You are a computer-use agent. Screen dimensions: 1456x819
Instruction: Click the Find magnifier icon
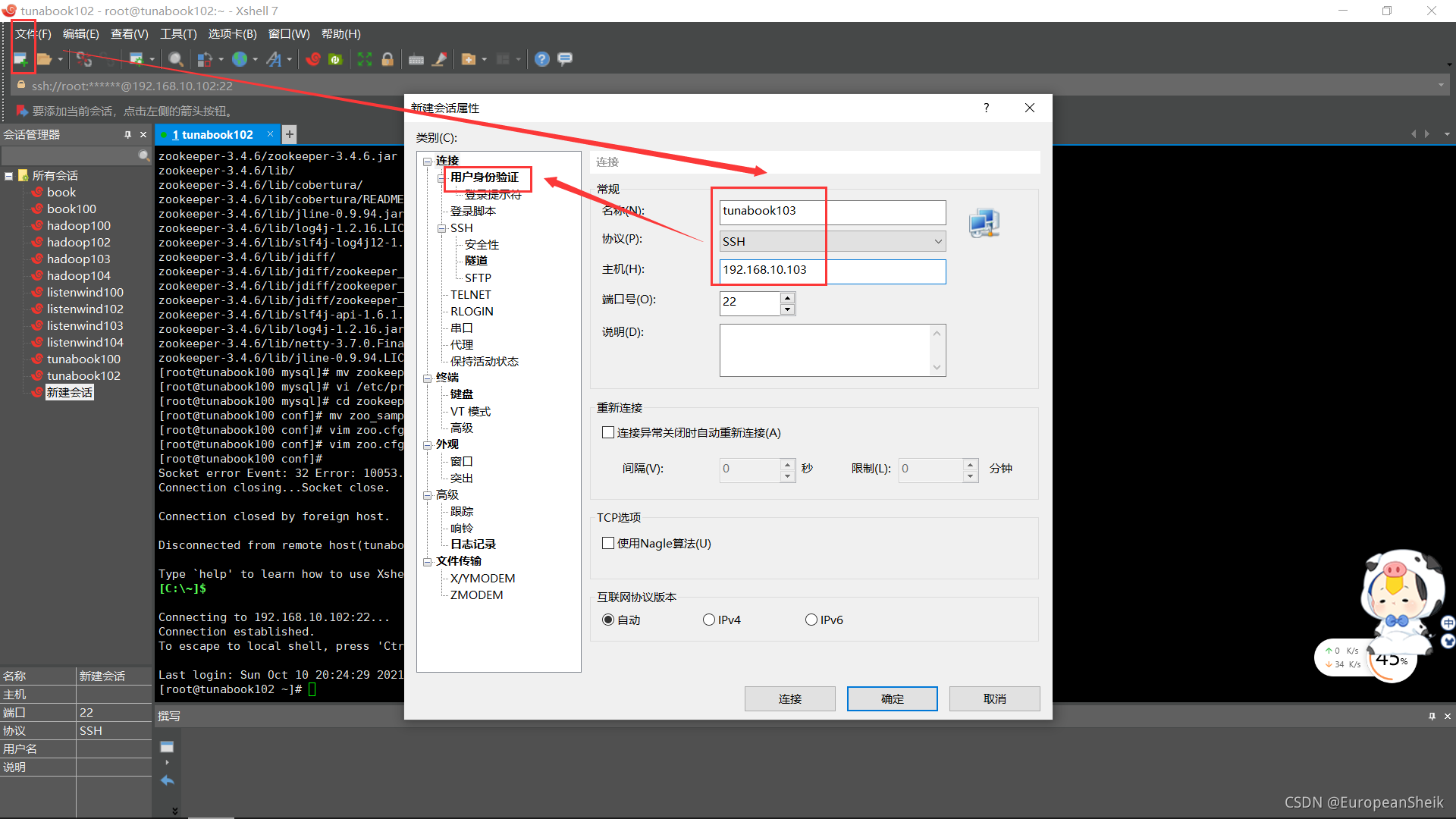[x=176, y=59]
